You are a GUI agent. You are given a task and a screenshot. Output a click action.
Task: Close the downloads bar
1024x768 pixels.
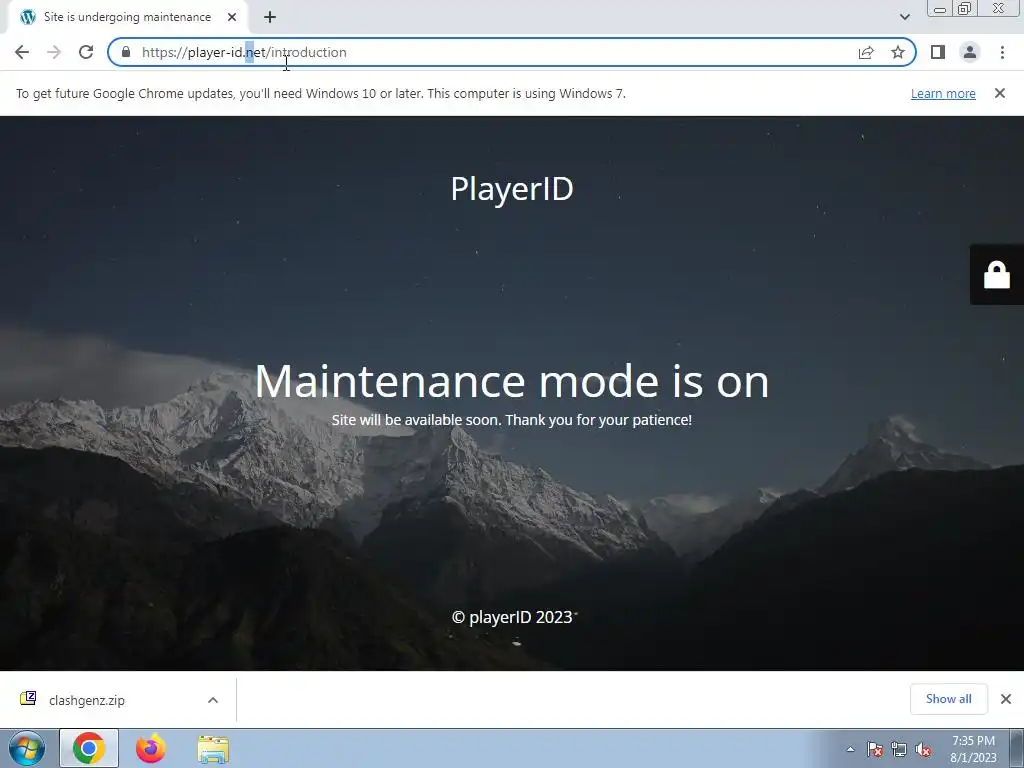tap(1006, 699)
